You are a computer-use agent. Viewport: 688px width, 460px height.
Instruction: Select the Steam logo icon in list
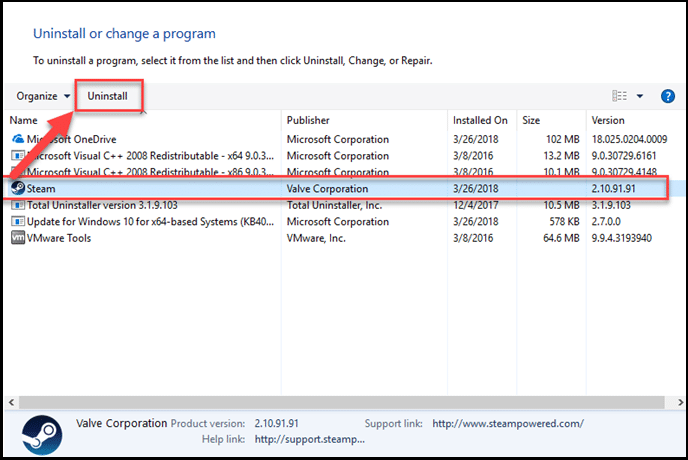point(18,188)
